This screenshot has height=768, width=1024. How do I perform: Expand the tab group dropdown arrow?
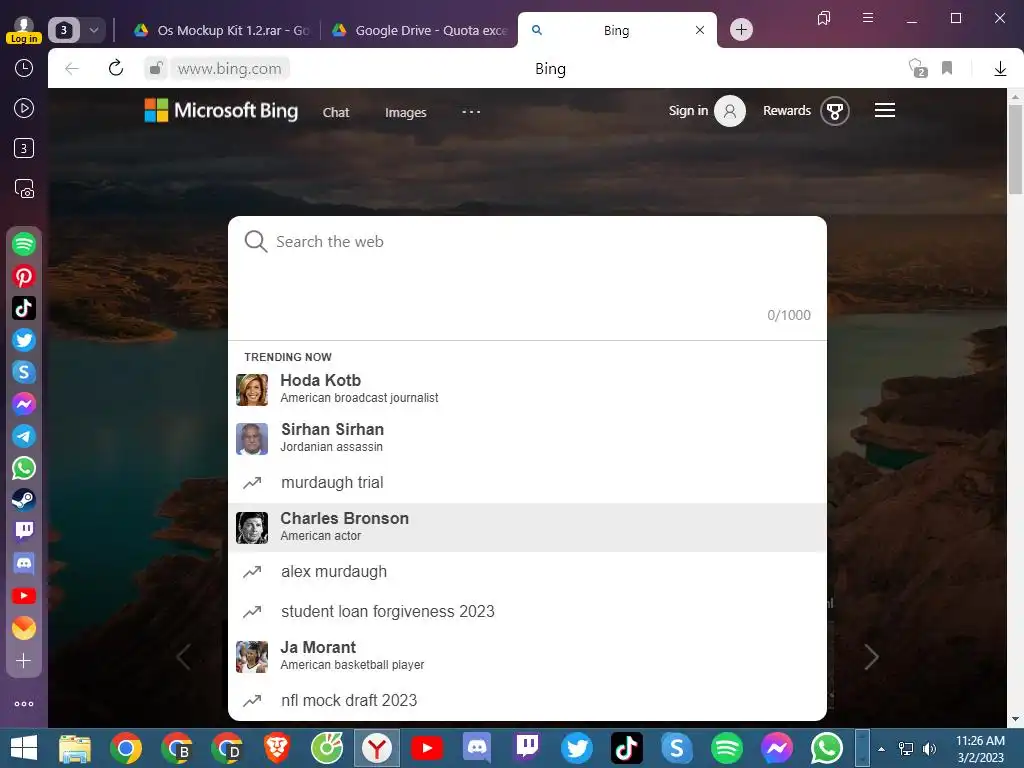tap(94, 30)
